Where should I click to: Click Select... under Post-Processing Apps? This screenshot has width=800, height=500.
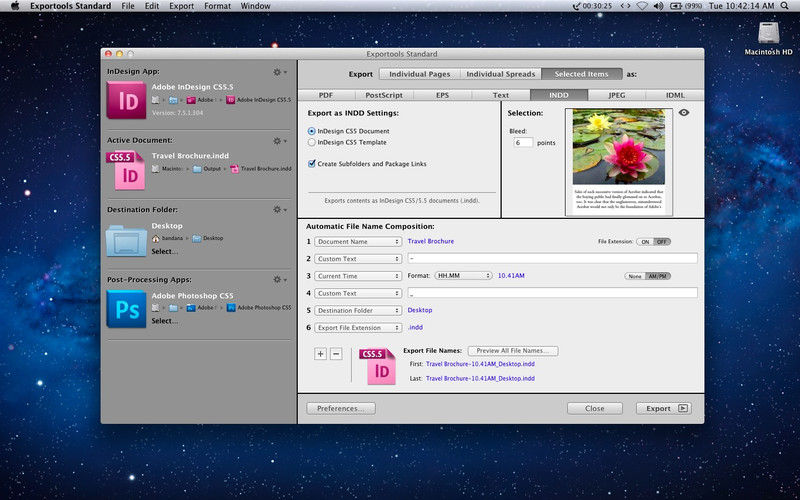[x=164, y=320]
